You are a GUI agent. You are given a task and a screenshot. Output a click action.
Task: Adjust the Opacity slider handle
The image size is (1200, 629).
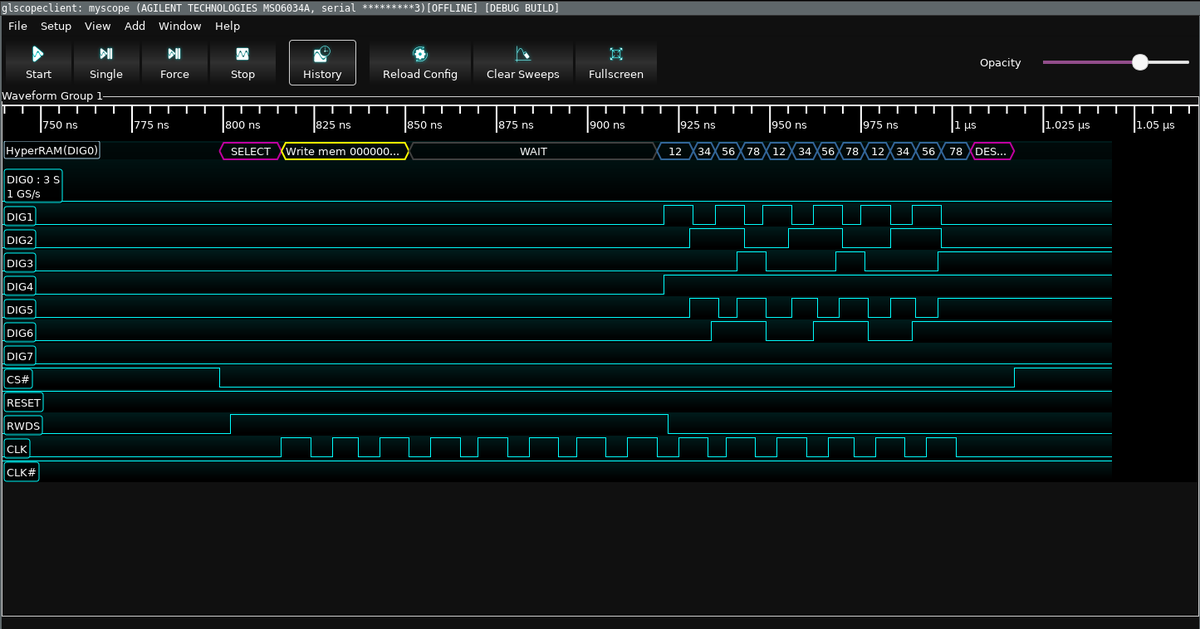tap(1140, 62)
